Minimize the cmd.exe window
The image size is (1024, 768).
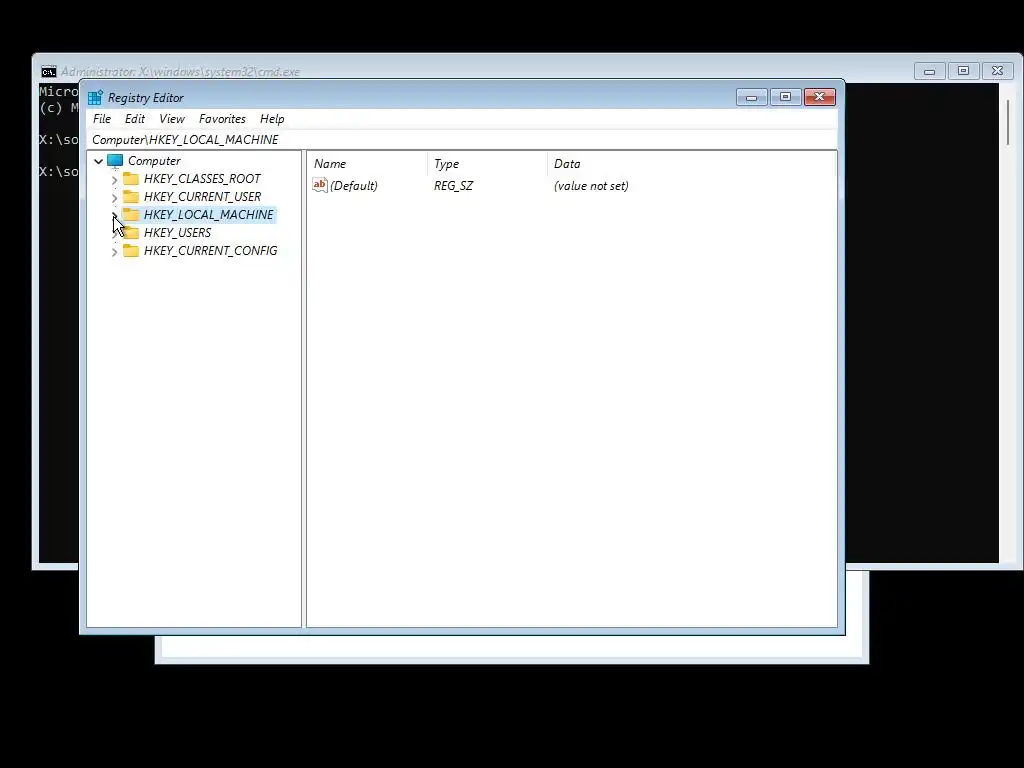pyautogui.click(x=930, y=71)
